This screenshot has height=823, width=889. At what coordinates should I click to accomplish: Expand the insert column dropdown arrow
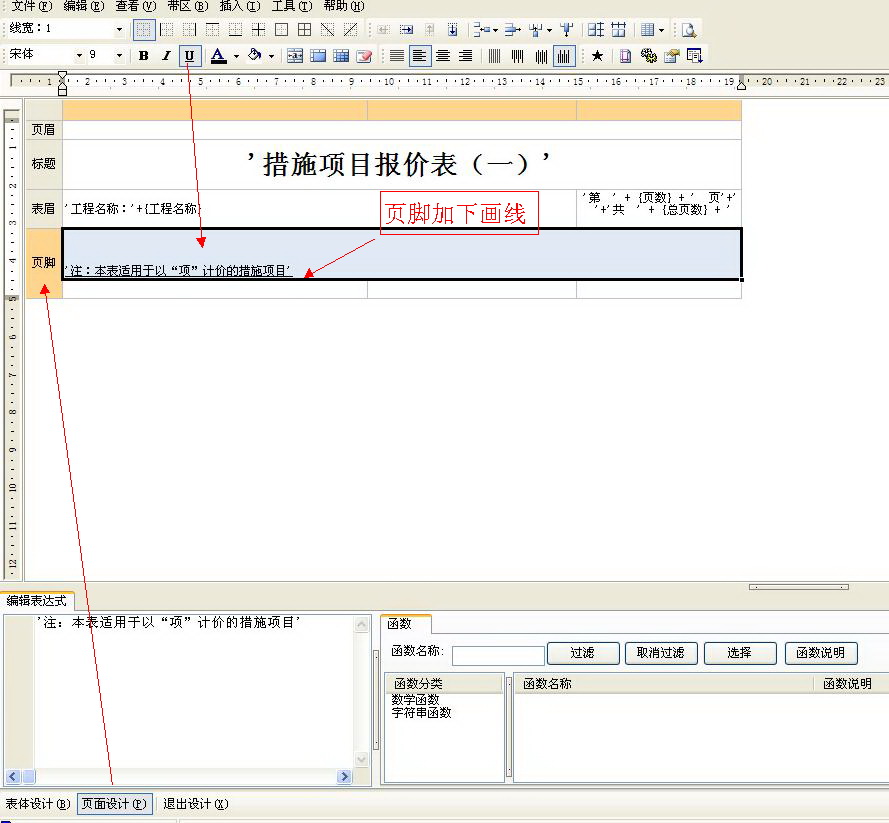549,29
